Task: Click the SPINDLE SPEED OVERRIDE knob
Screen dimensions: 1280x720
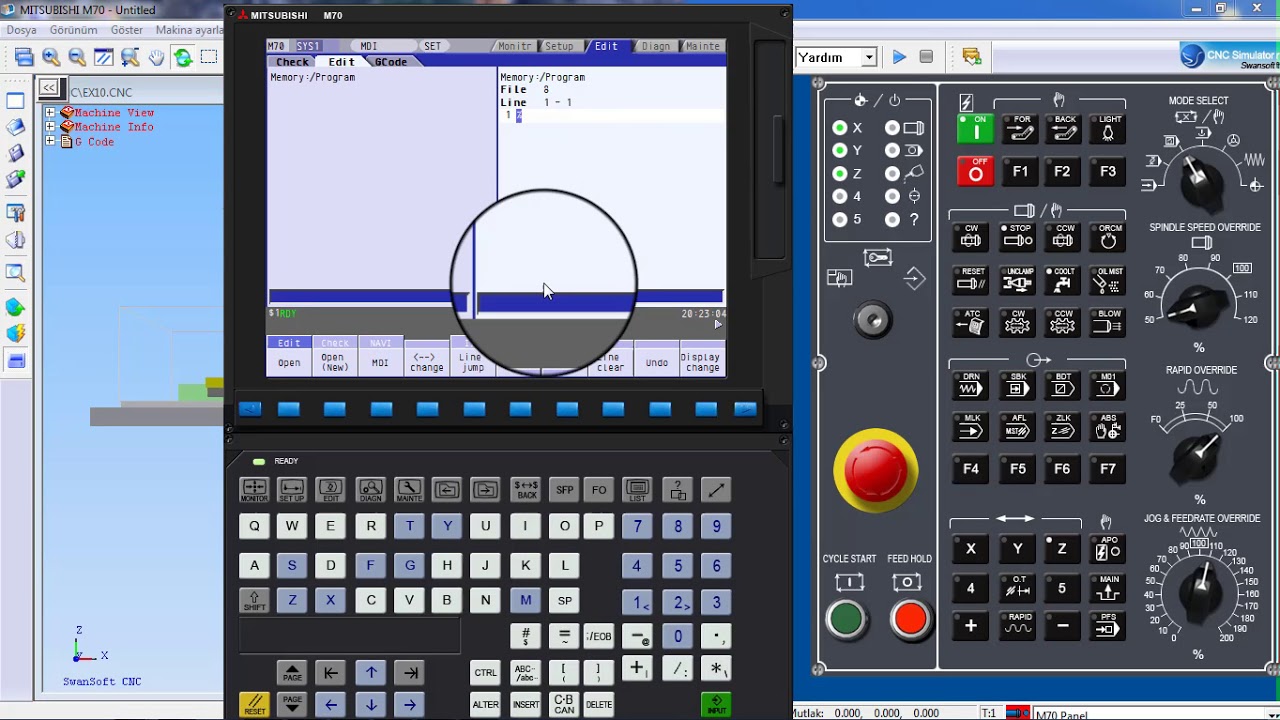Action: pos(1196,307)
